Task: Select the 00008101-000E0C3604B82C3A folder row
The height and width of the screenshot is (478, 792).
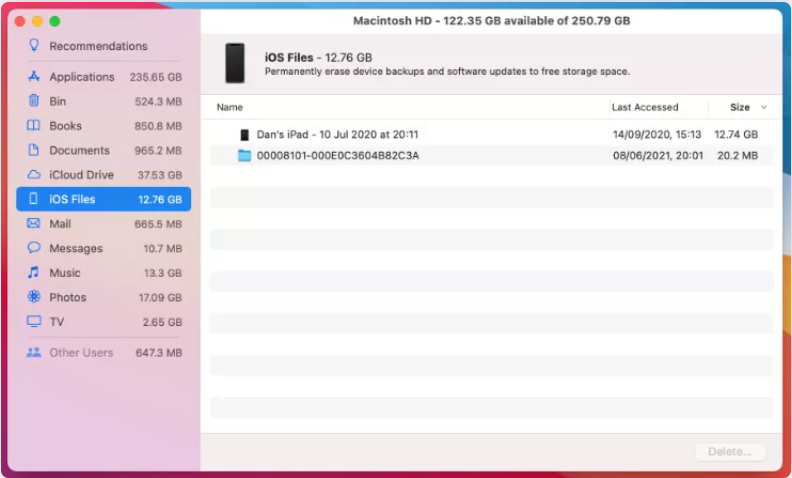Action: [491, 155]
